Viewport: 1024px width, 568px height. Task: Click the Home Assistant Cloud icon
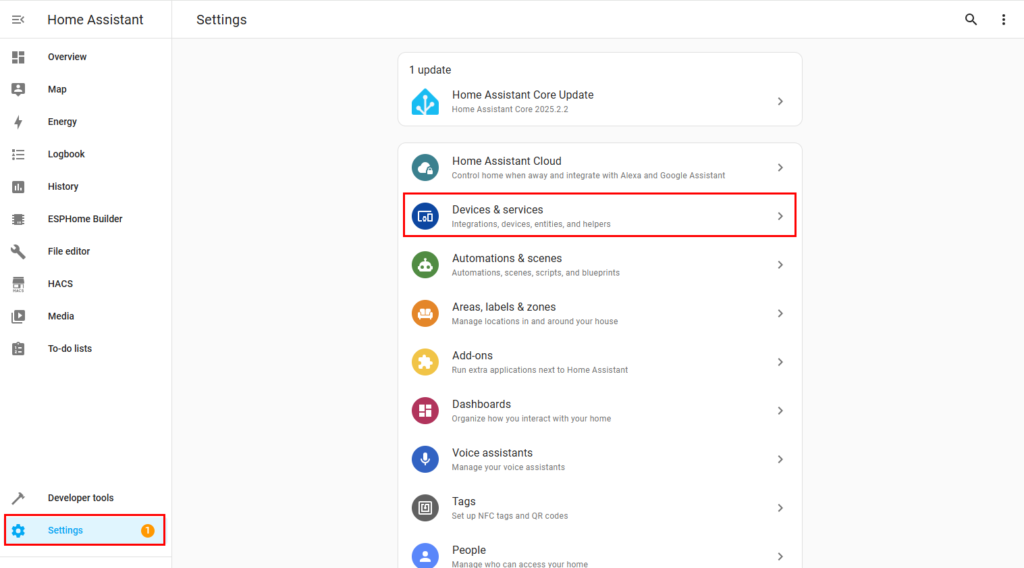(x=425, y=168)
